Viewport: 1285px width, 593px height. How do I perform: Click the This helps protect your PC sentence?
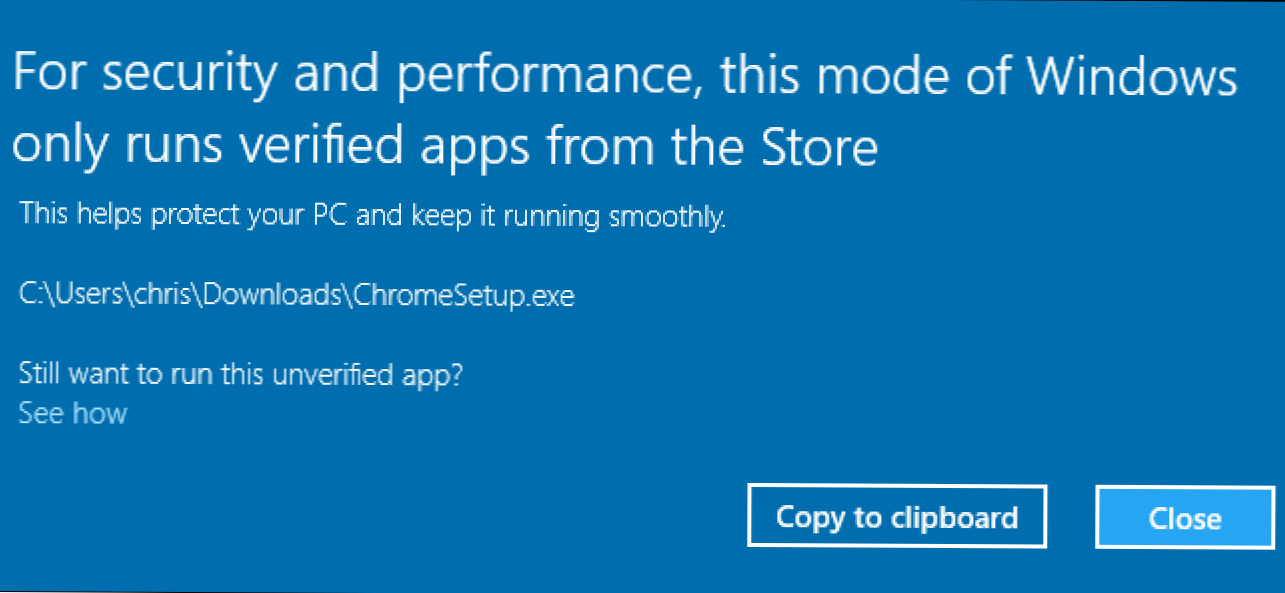click(x=183, y=214)
